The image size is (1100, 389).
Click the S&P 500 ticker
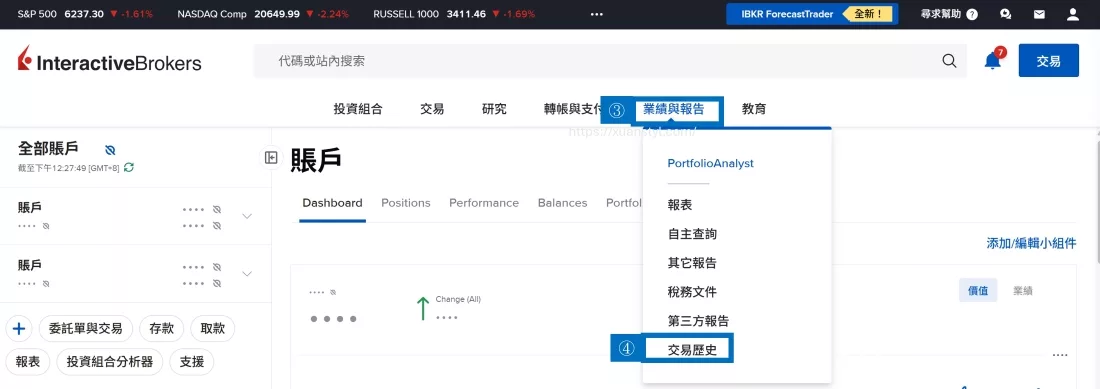[x=85, y=14]
